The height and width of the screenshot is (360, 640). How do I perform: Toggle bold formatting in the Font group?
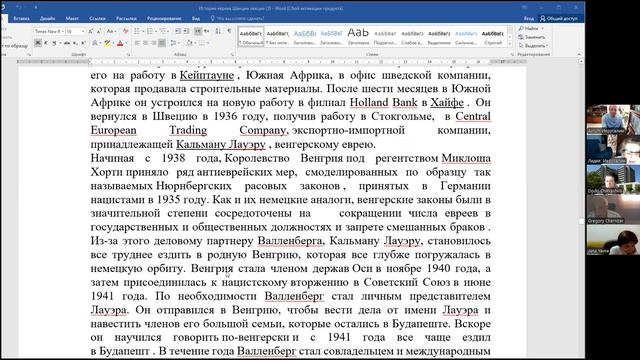point(38,43)
